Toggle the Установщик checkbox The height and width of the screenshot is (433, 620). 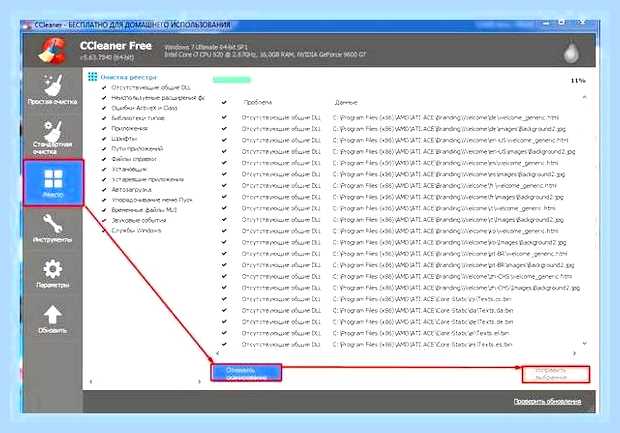(104, 169)
